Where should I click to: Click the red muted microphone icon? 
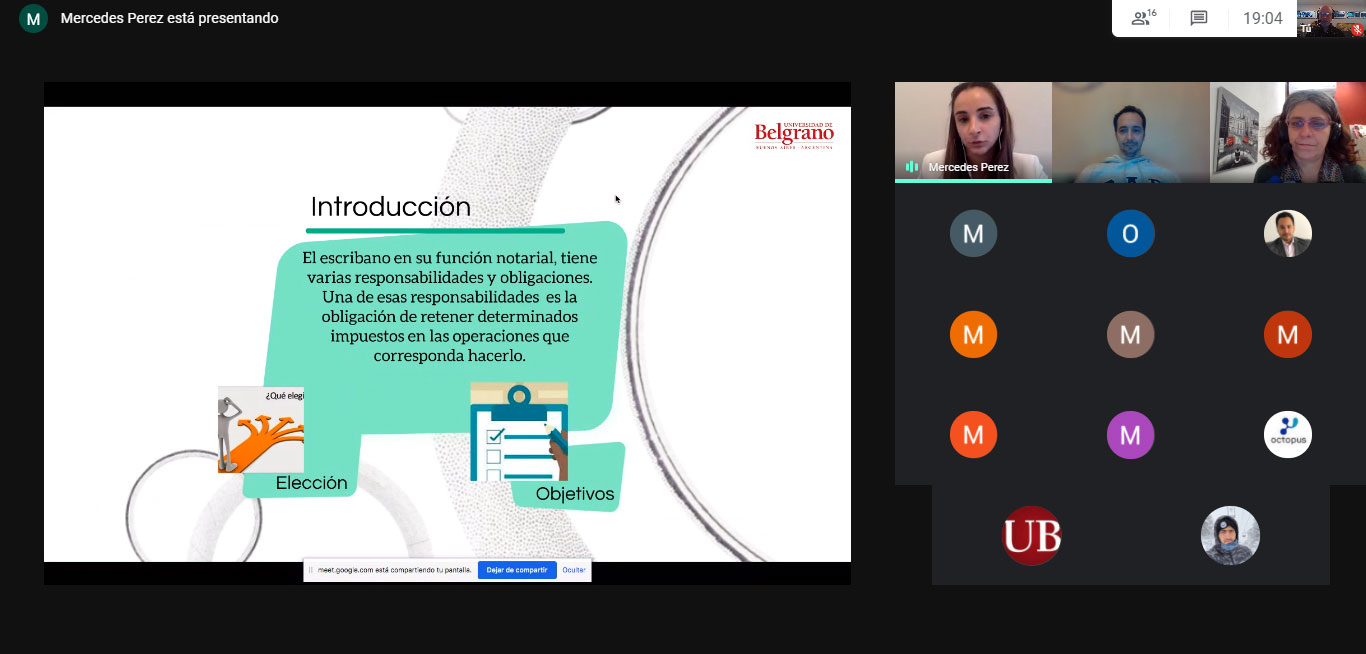[1357, 29]
